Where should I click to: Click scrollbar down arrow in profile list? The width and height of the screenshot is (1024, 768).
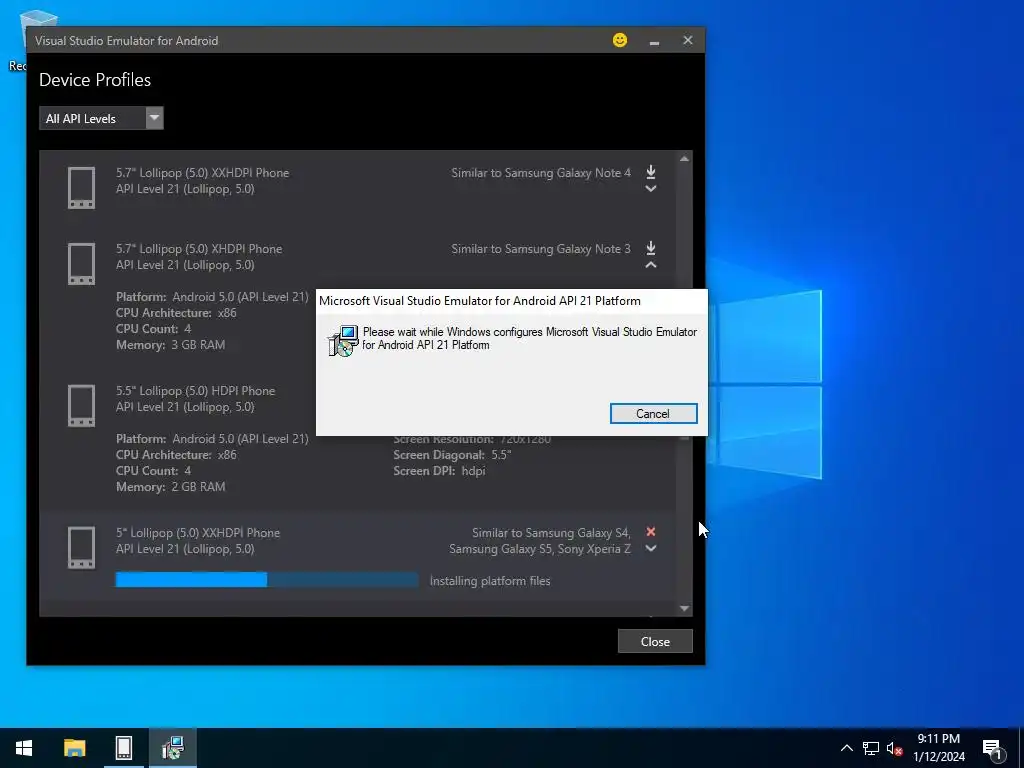coord(684,608)
